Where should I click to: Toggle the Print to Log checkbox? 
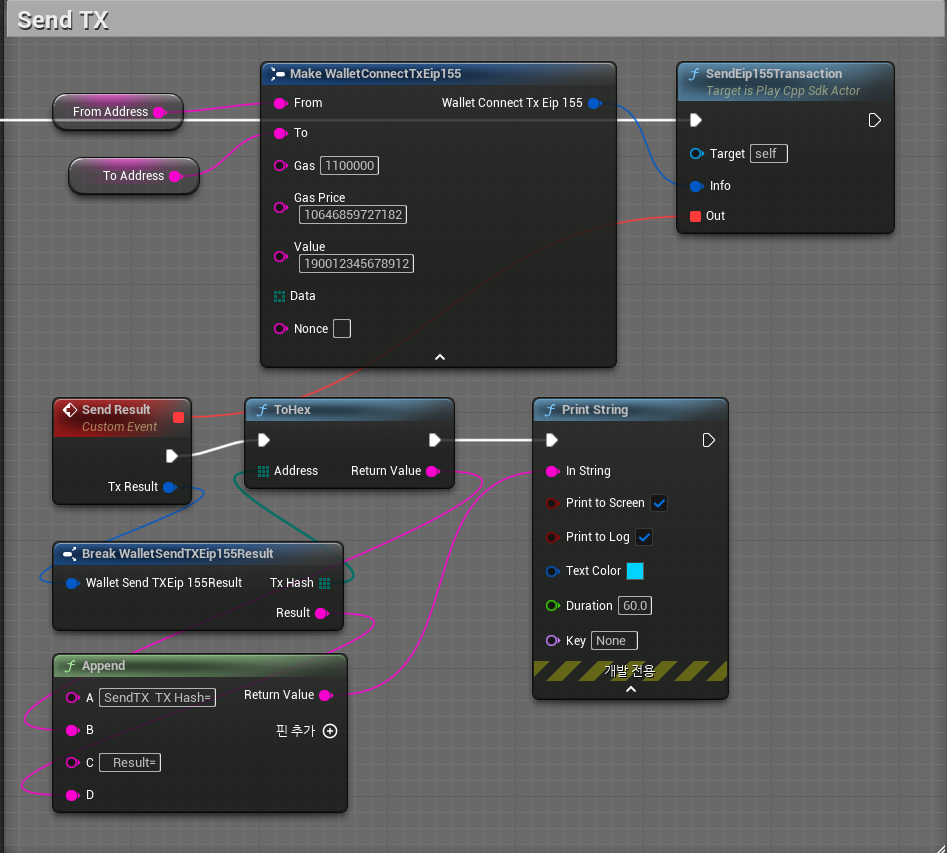644,537
